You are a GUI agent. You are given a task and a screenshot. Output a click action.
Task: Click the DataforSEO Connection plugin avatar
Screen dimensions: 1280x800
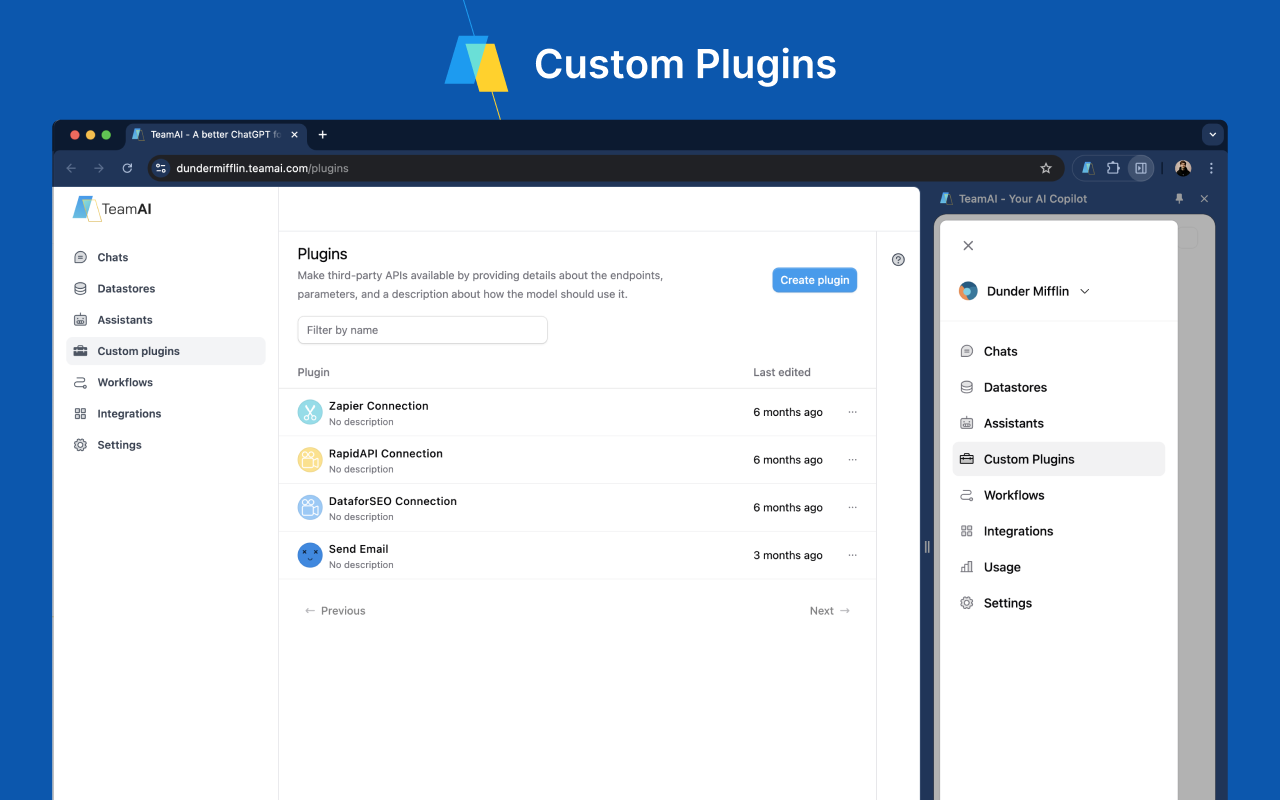[x=310, y=507]
